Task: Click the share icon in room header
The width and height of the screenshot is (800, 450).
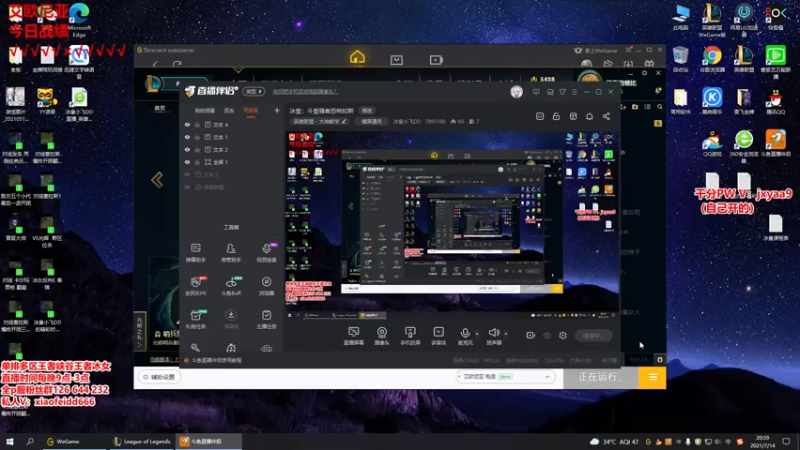Action: (x=606, y=116)
